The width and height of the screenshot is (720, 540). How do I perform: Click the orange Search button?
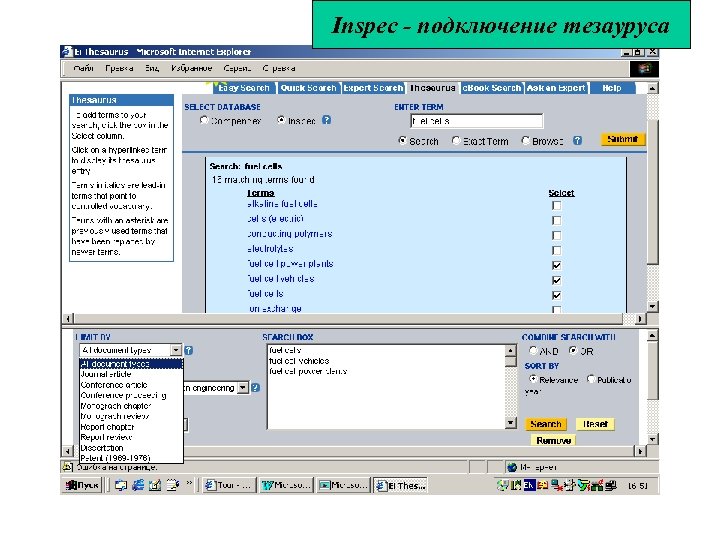click(546, 424)
